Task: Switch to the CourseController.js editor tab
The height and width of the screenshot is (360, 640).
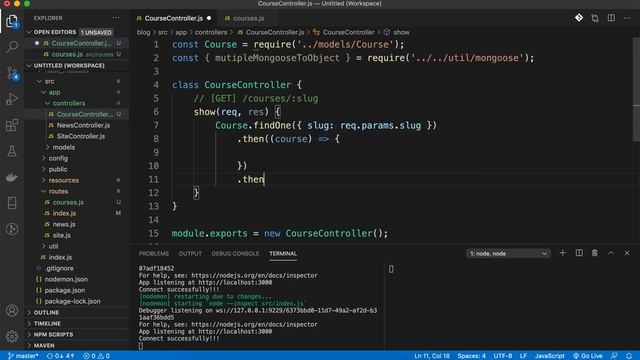Action: coord(173,18)
